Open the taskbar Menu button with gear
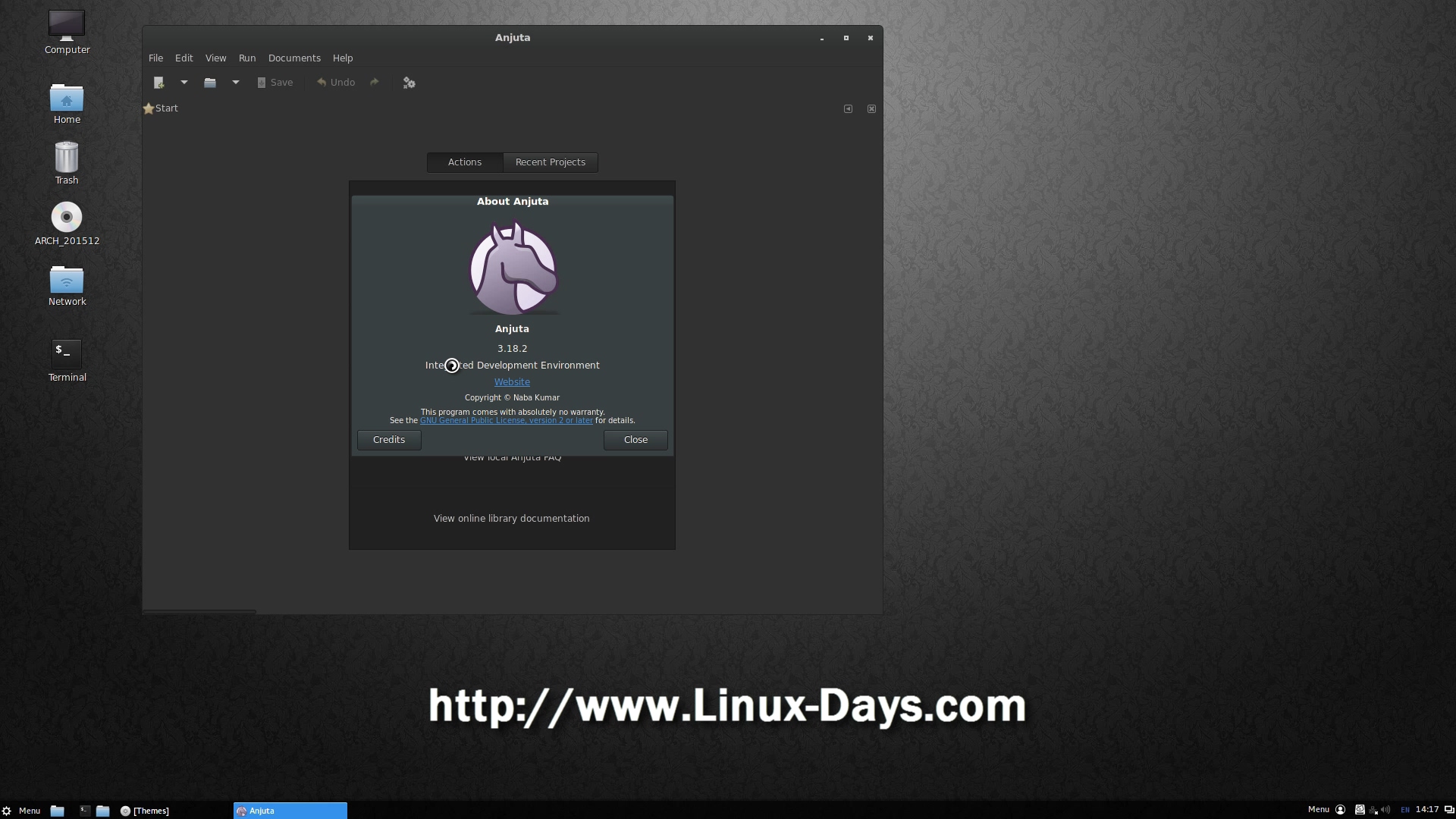The width and height of the screenshot is (1456, 819). click(x=21, y=811)
